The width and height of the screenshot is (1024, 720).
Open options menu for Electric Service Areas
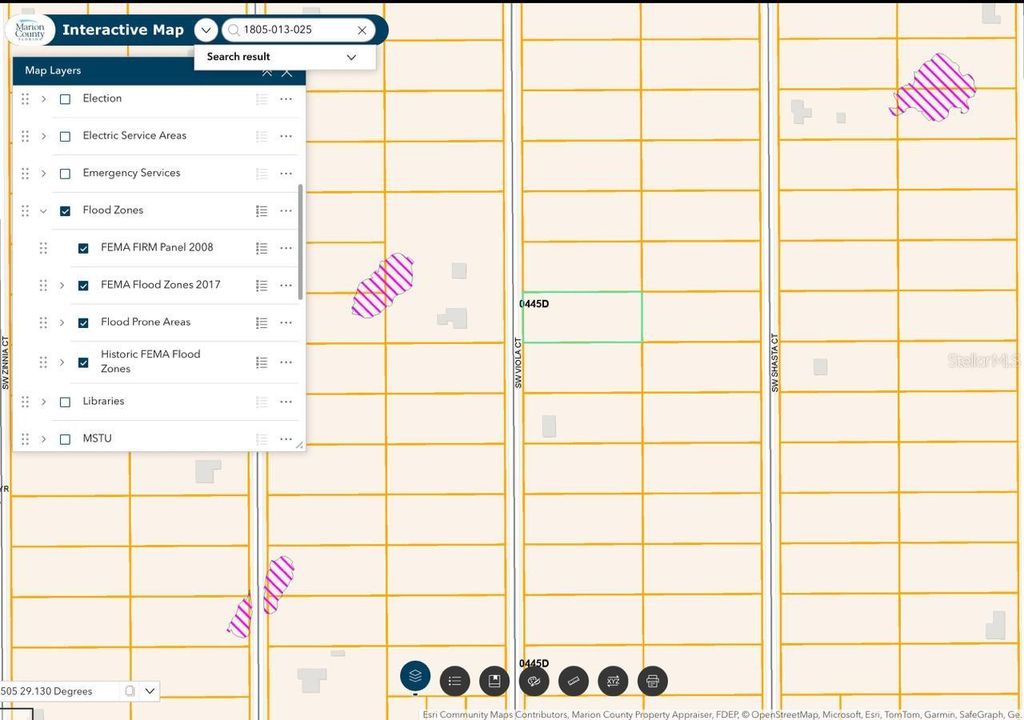(286, 136)
